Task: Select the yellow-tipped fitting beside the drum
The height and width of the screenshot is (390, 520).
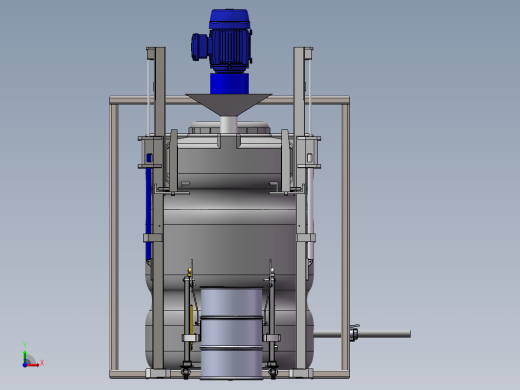Action: pos(190,271)
